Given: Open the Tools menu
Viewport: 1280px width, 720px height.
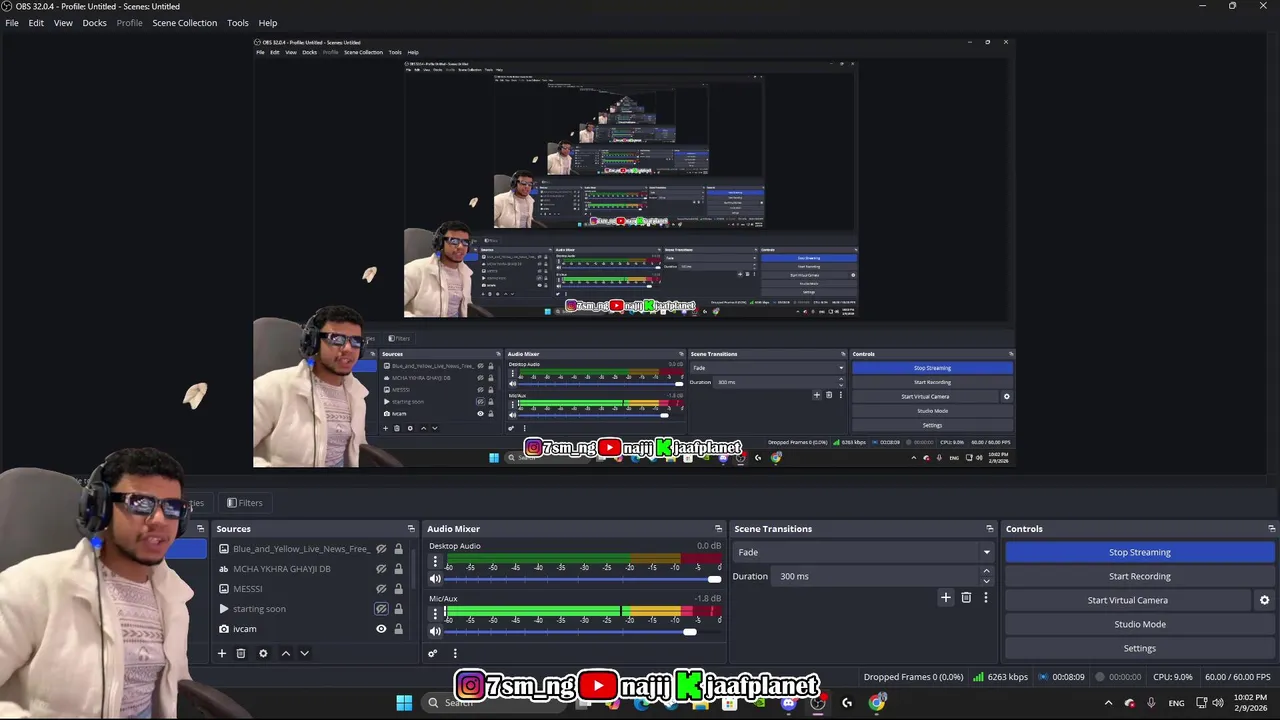Looking at the screenshot, I should coord(238,23).
